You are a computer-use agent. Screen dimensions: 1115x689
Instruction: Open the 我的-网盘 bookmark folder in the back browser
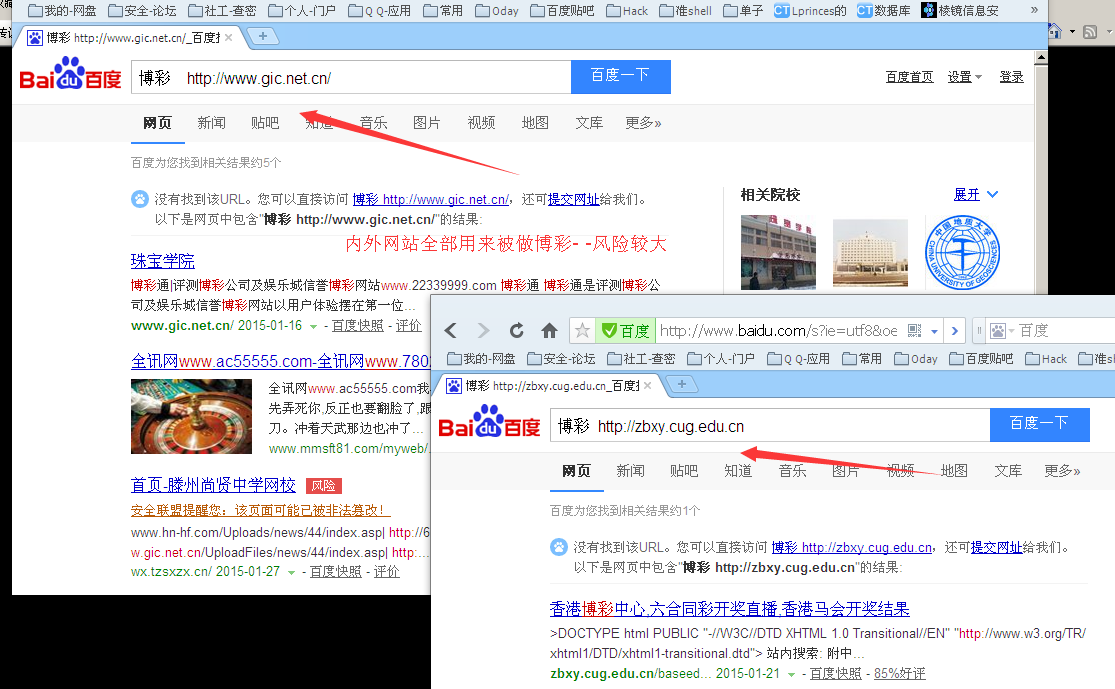(x=63, y=11)
